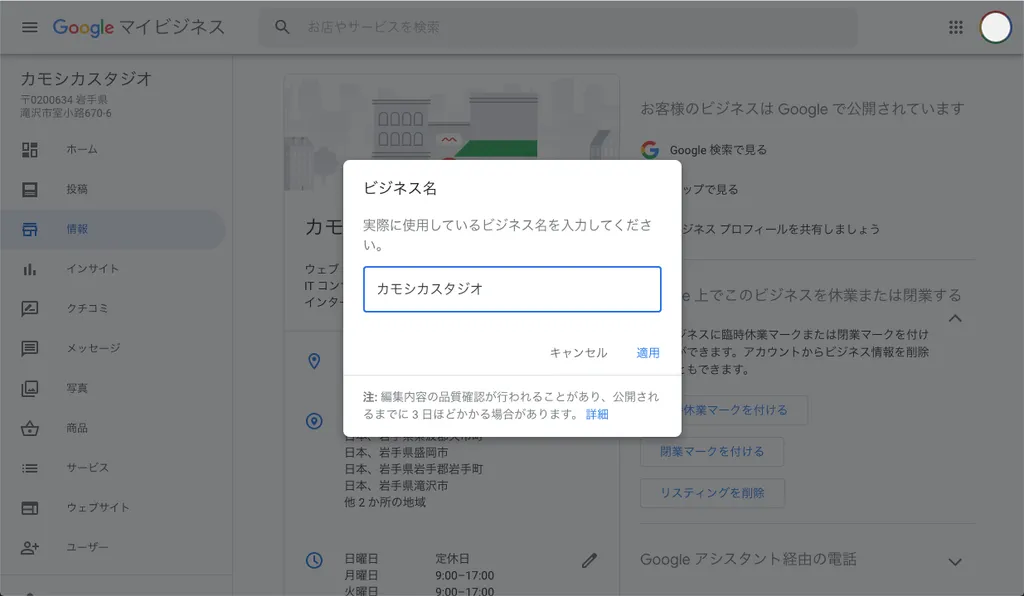Image resolution: width=1024 pixels, height=596 pixels.
Task: Open the Google apps grid
Action: (x=955, y=27)
